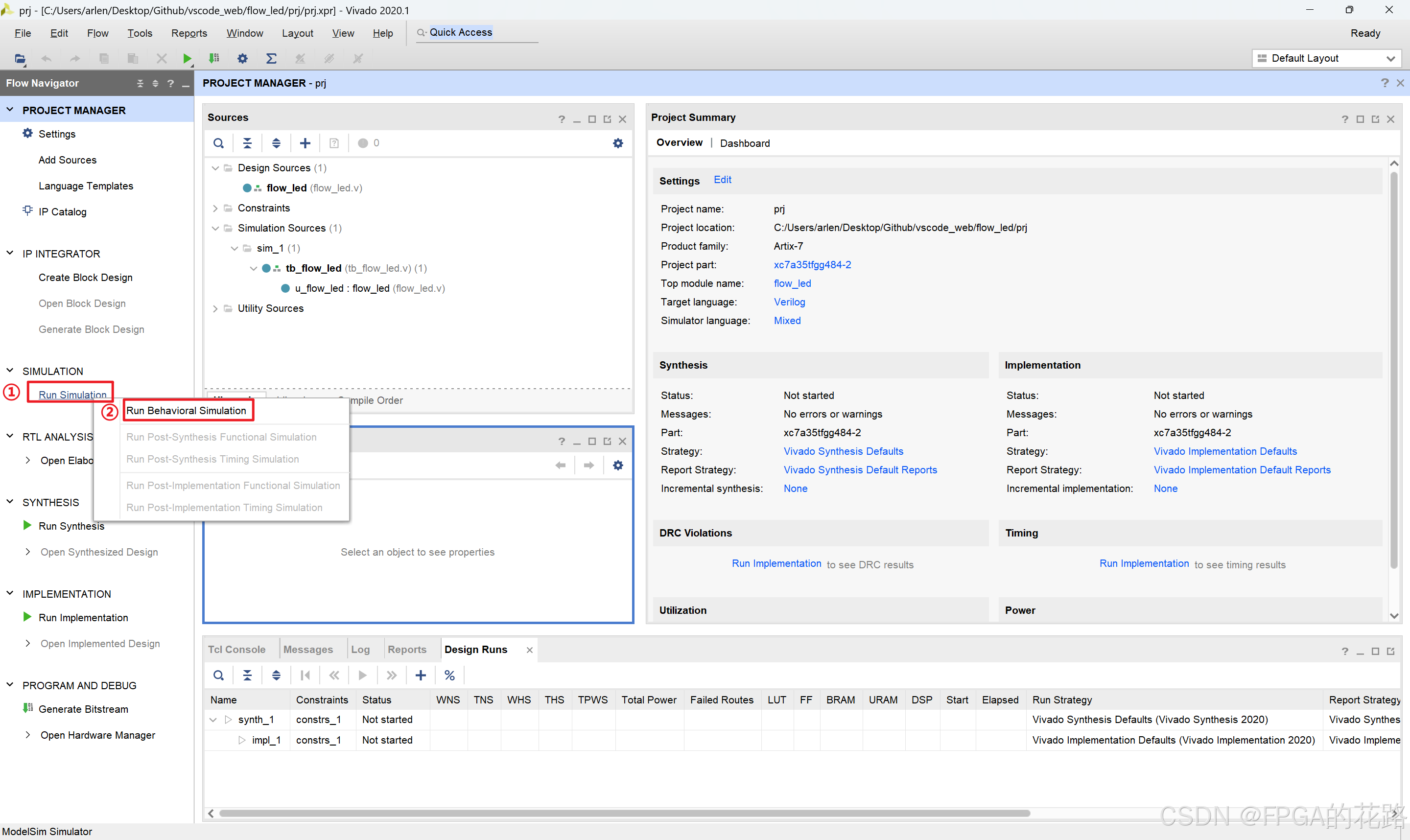
Task: Click the Launch Runs play icon
Action: coord(363,676)
